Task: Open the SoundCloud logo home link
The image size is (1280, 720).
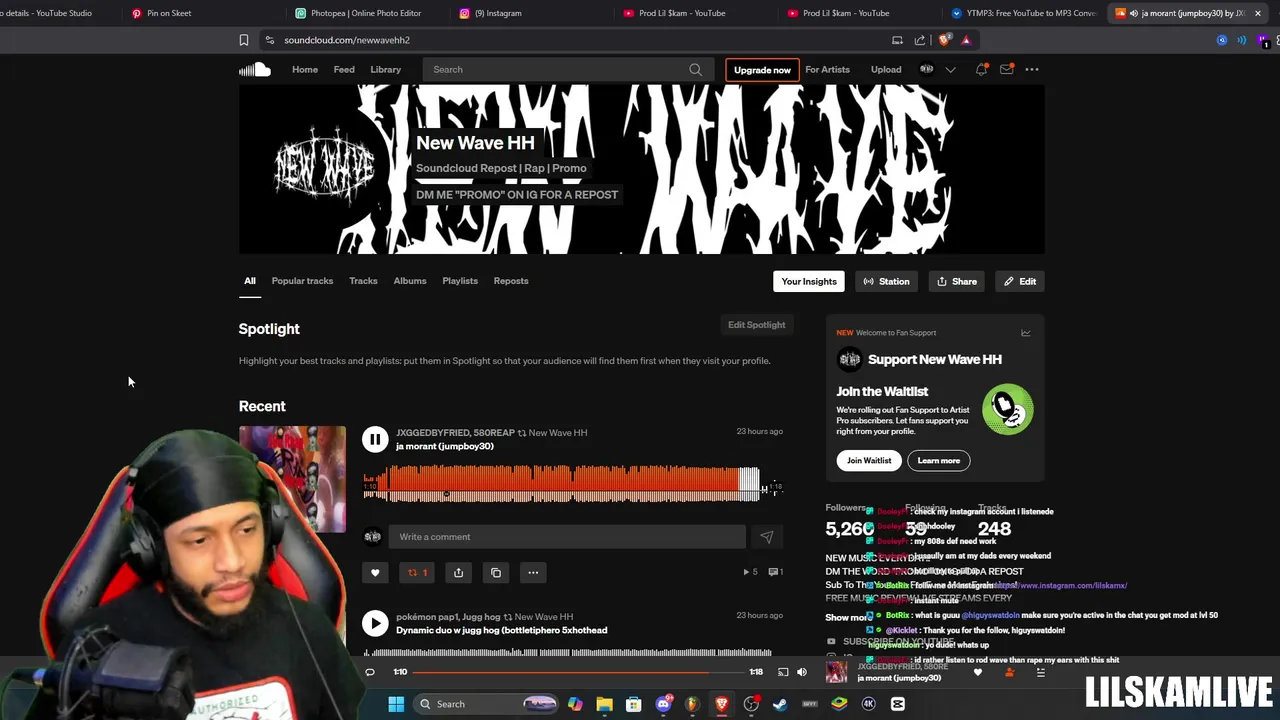Action: [x=255, y=69]
